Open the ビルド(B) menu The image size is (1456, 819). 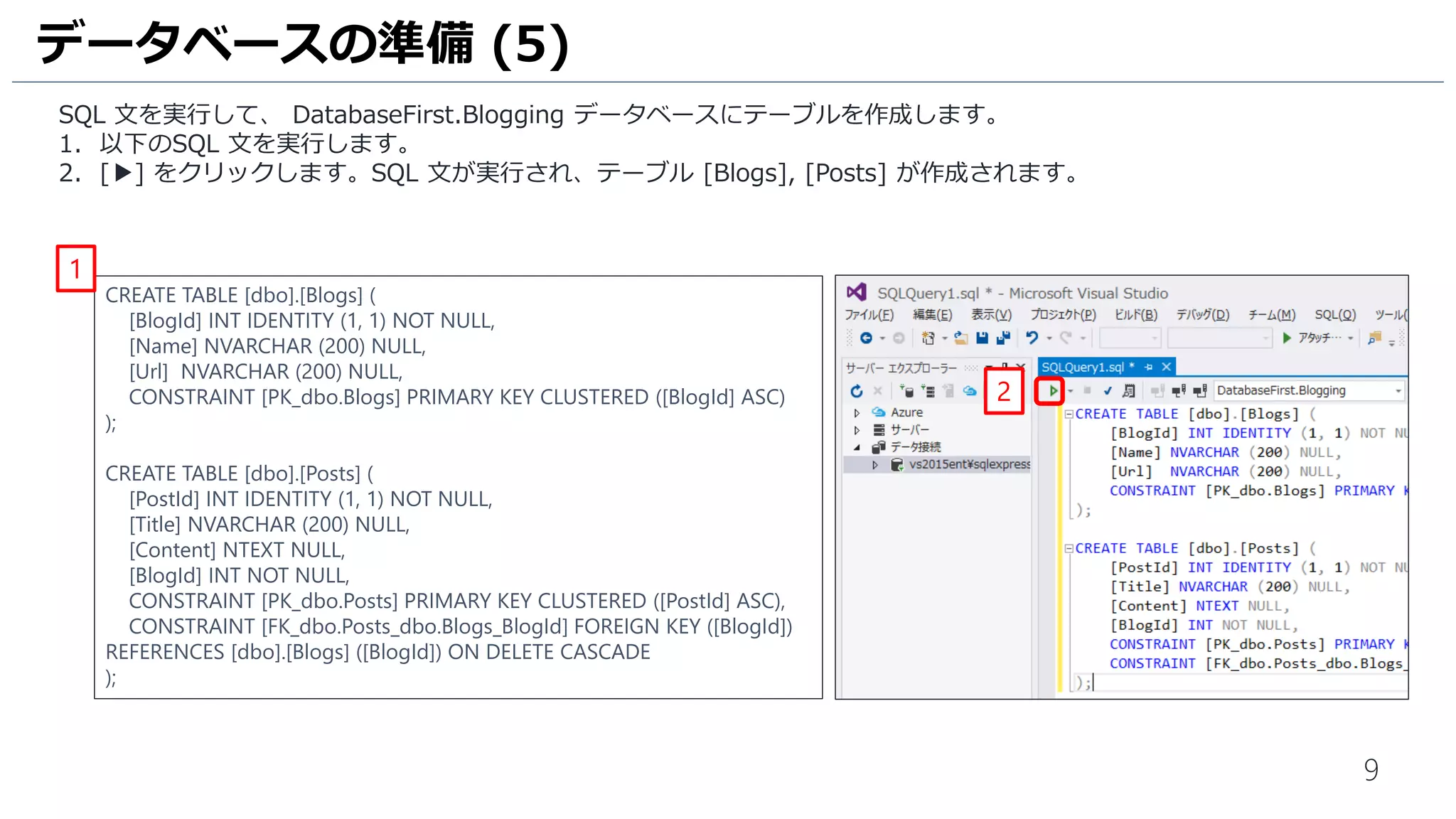[1136, 315]
